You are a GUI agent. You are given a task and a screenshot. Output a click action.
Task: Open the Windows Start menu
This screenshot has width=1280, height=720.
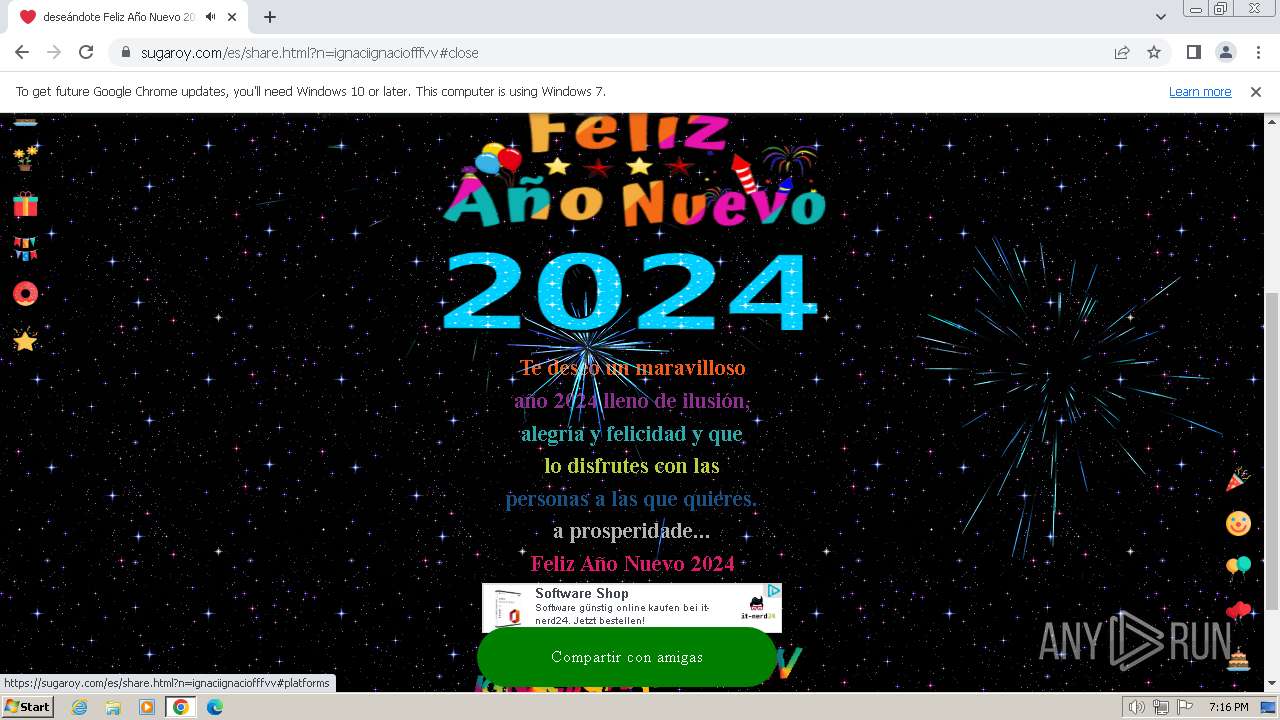28,707
